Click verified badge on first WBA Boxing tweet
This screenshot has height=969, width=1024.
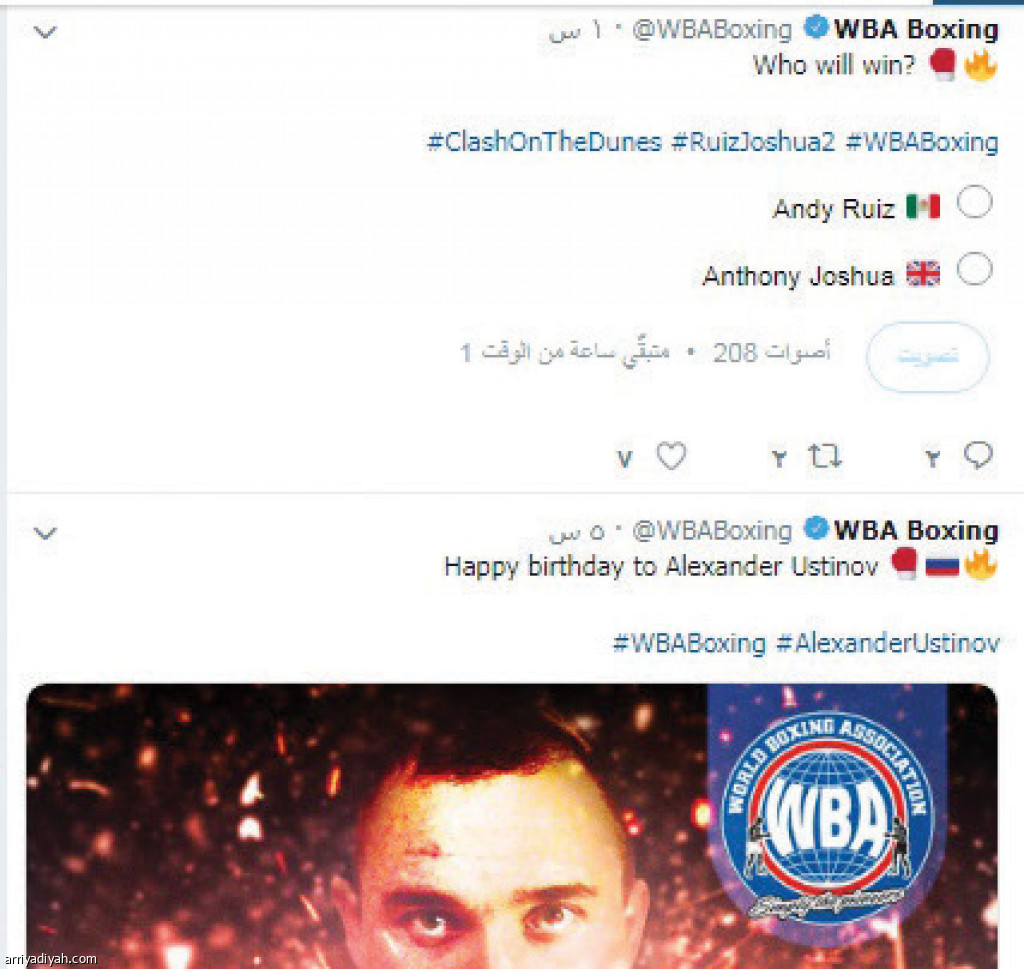click(816, 27)
